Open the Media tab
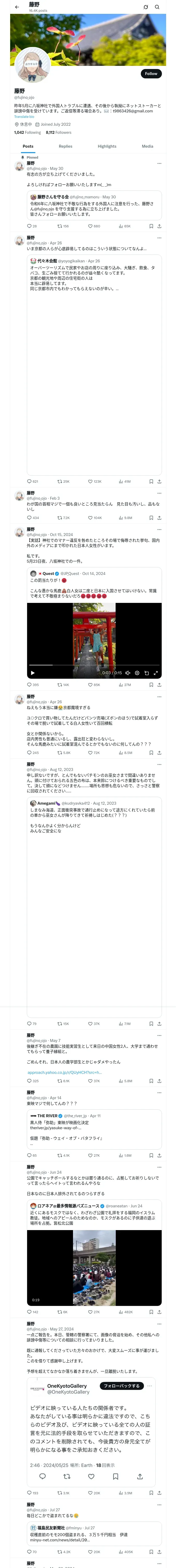 click(x=148, y=146)
